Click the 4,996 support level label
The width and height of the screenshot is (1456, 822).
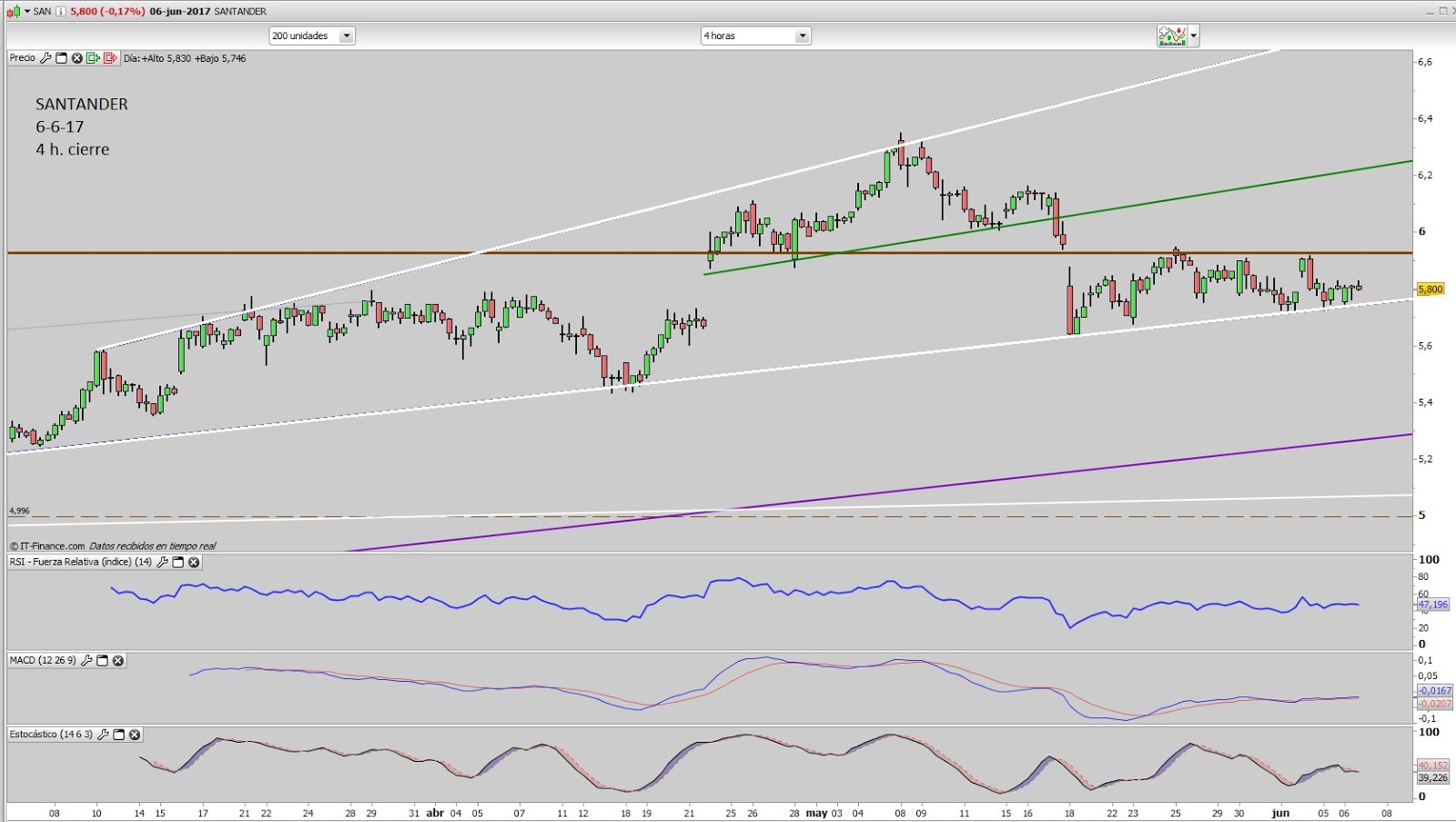tap(19, 511)
